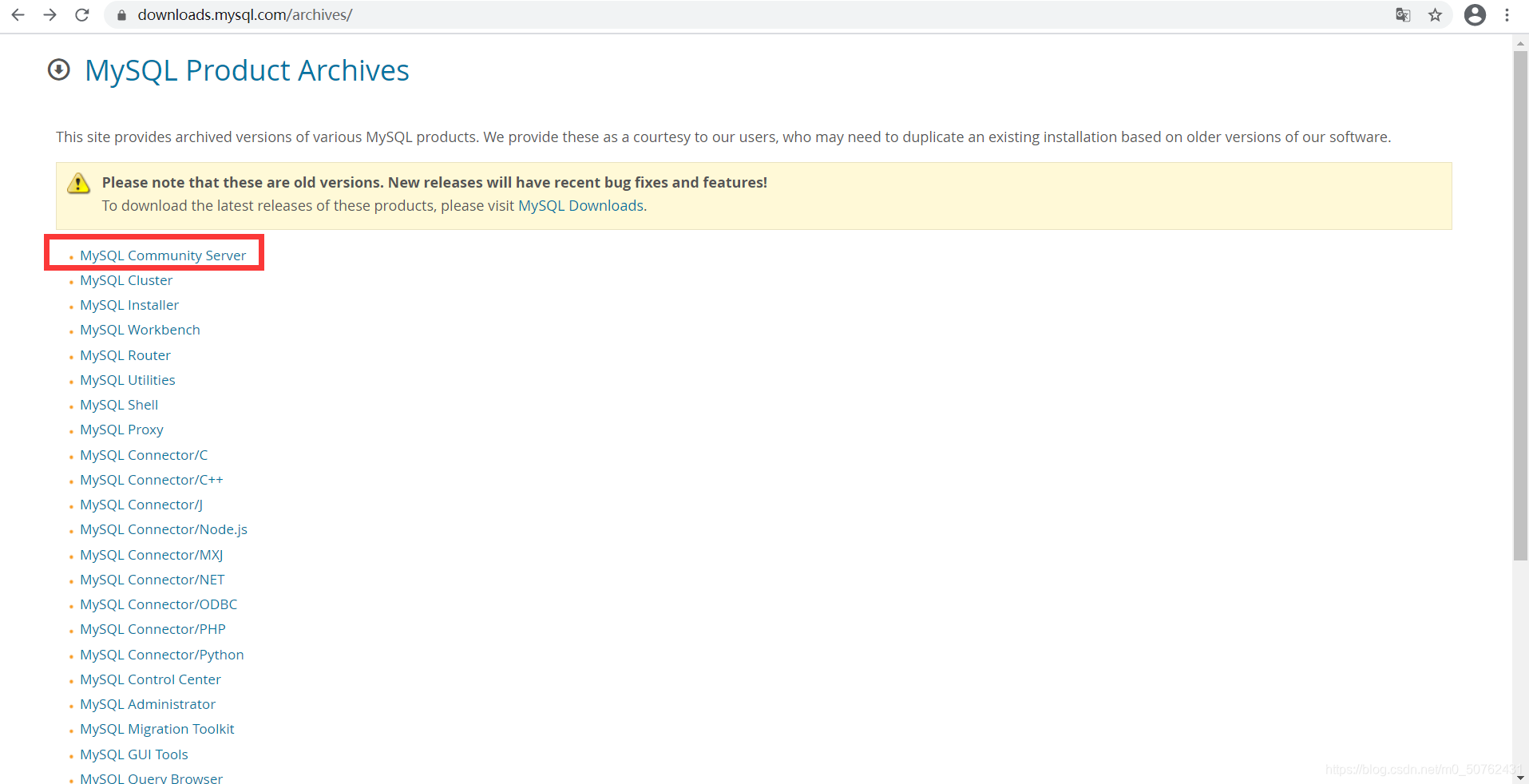The height and width of the screenshot is (784, 1529).
Task: Open the MySQL Connector/Python link
Action: [x=162, y=655]
